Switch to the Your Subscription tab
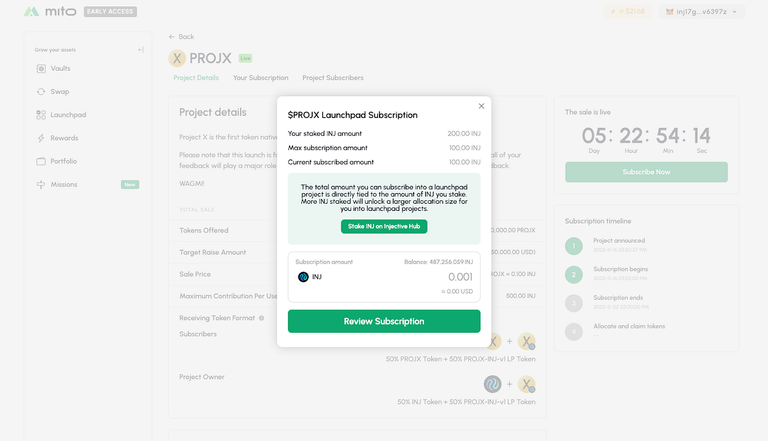Screen dimensions: 768x441 (x=260, y=77)
